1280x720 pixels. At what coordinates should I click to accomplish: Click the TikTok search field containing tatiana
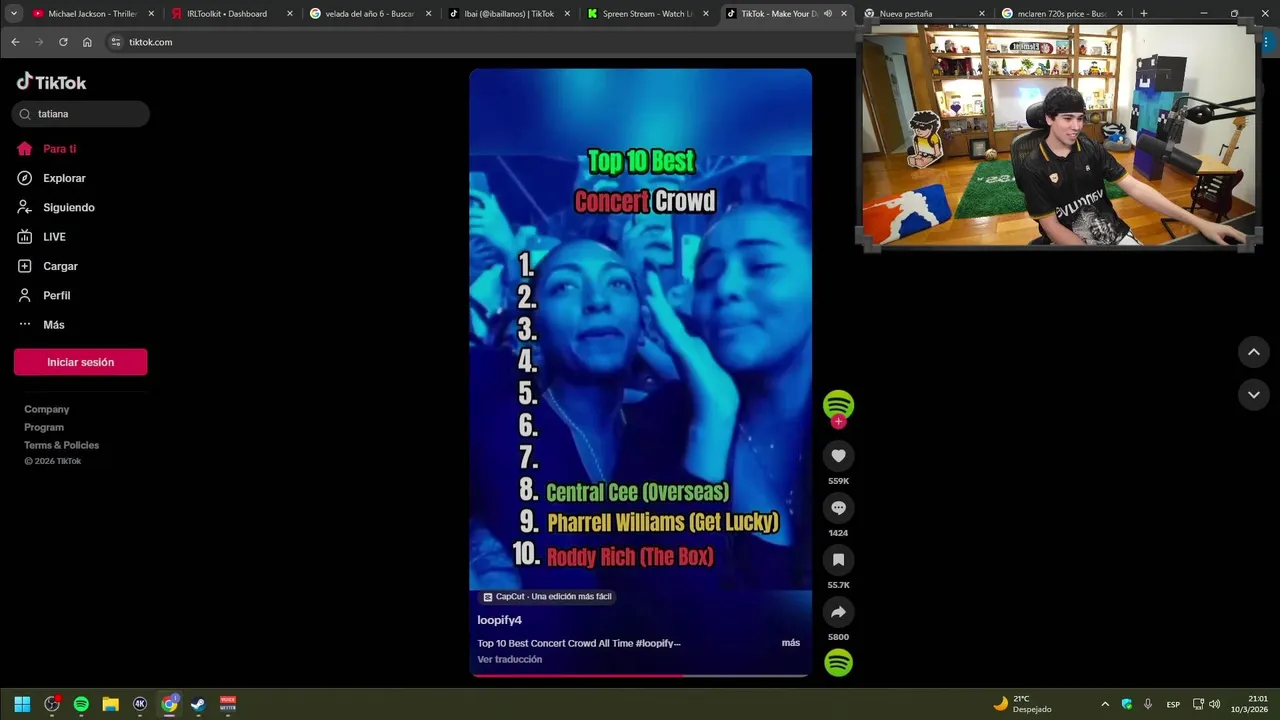tap(81, 114)
